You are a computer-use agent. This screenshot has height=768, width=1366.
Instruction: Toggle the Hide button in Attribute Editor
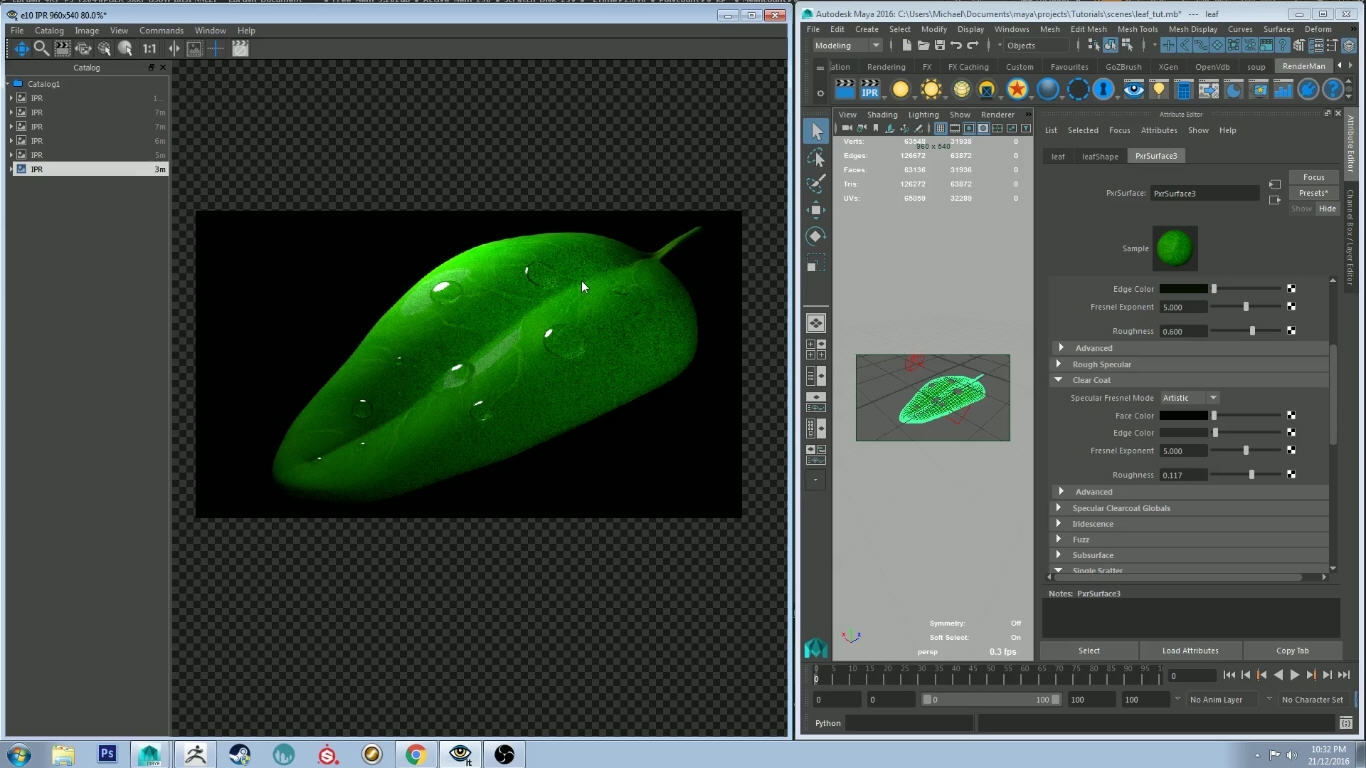(x=1327, y=209)
